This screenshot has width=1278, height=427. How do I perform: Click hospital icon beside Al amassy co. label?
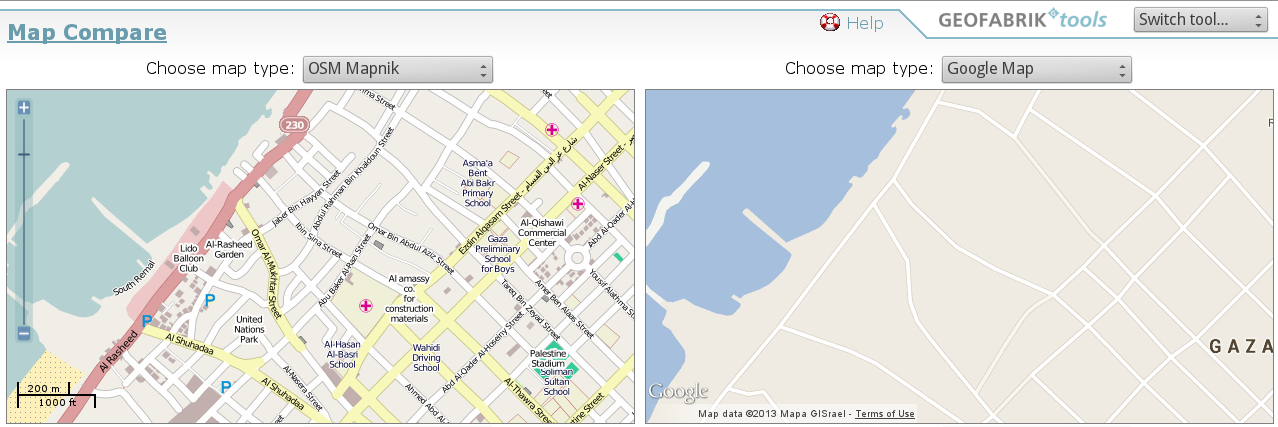[x=366, y=306]
